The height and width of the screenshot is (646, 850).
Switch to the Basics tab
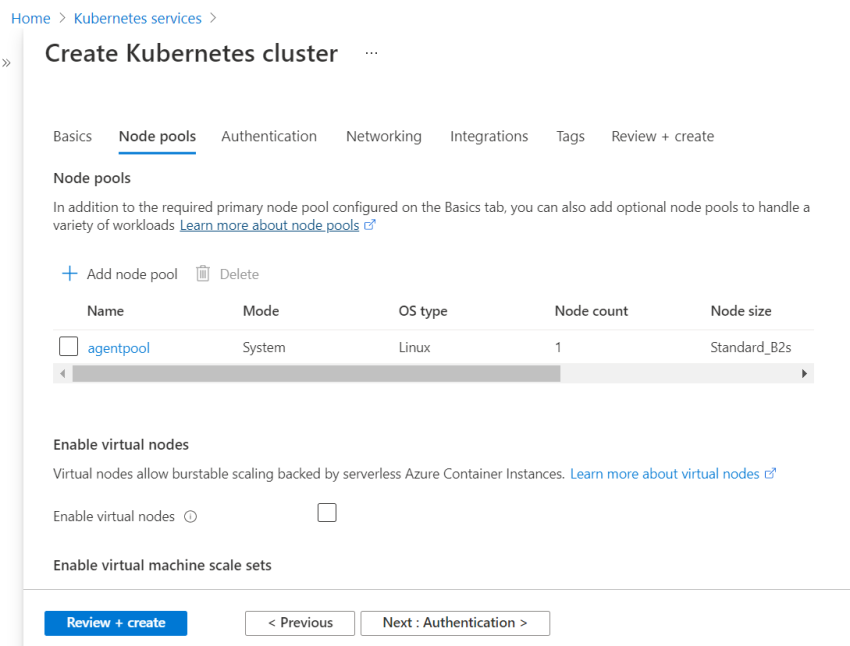72,136
